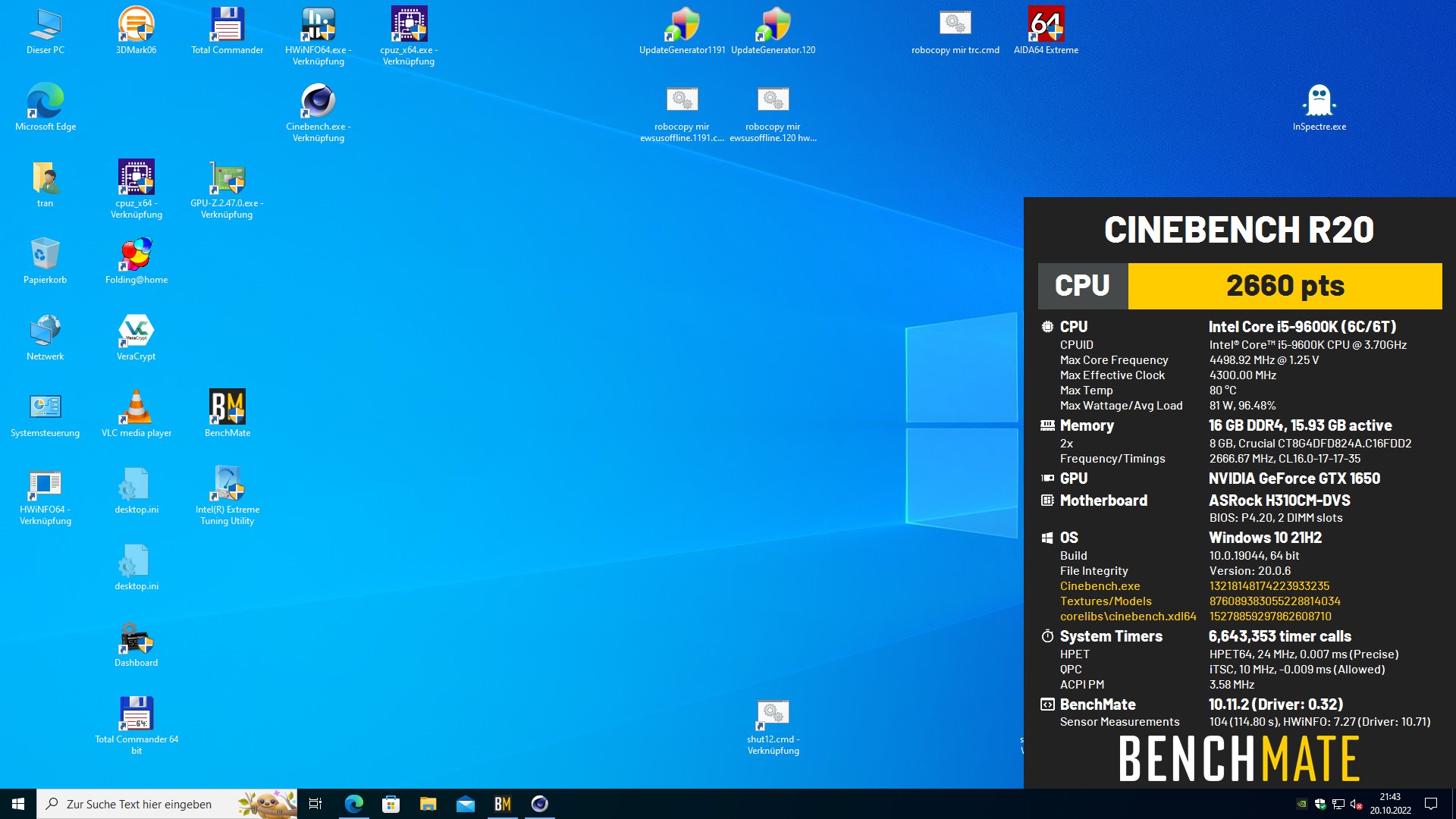Launch 3DMark06 from the desktop
The width and height of the screenshot is (1456, 819).
pyautogui.click(x=136, y=31)
